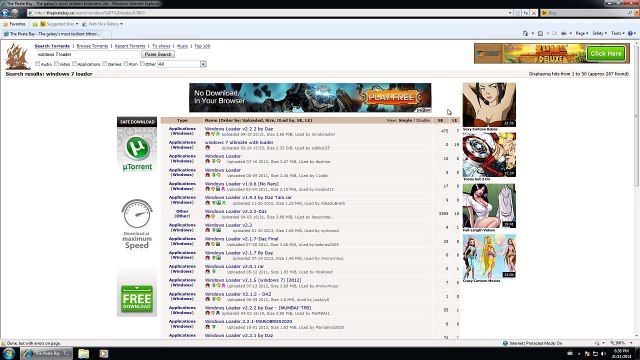Open Windows Start orb
This screenshot has width=640, height=360.
pyautogui.click(x=9, y=353)
